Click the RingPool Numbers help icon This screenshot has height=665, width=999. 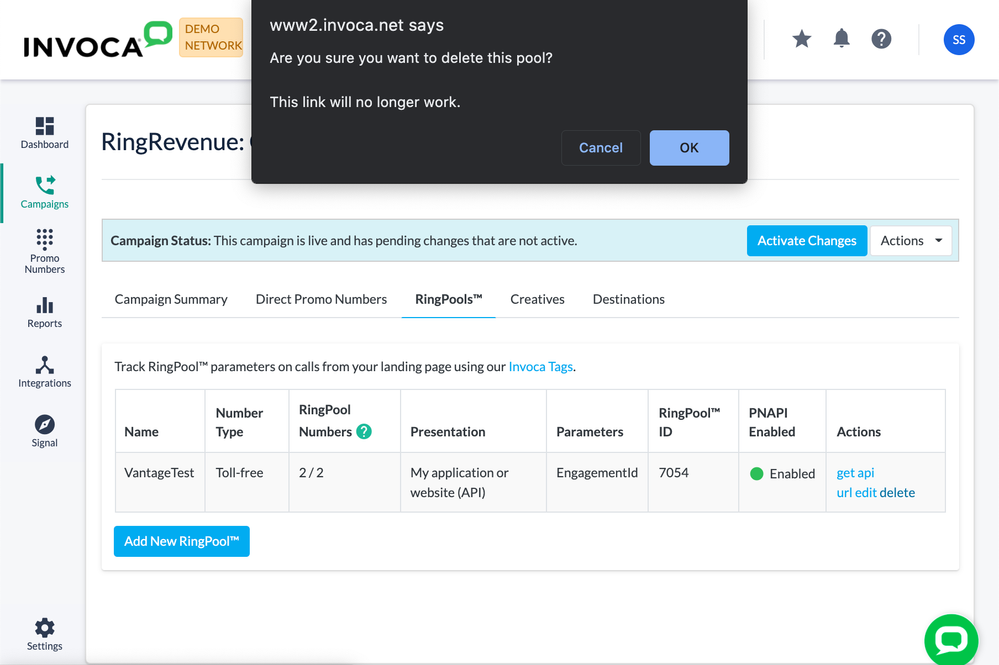tap(364, 432)
